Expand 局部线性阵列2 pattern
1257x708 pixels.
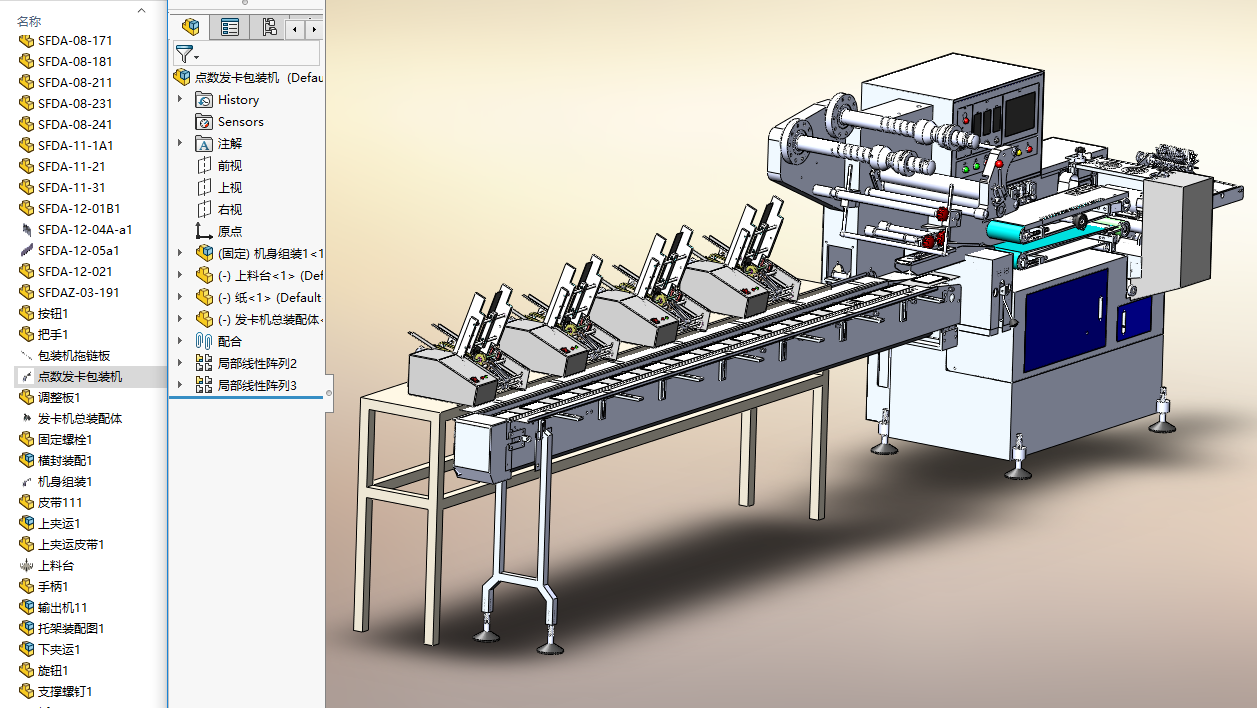pyautogui.click(x=180, y=363)
